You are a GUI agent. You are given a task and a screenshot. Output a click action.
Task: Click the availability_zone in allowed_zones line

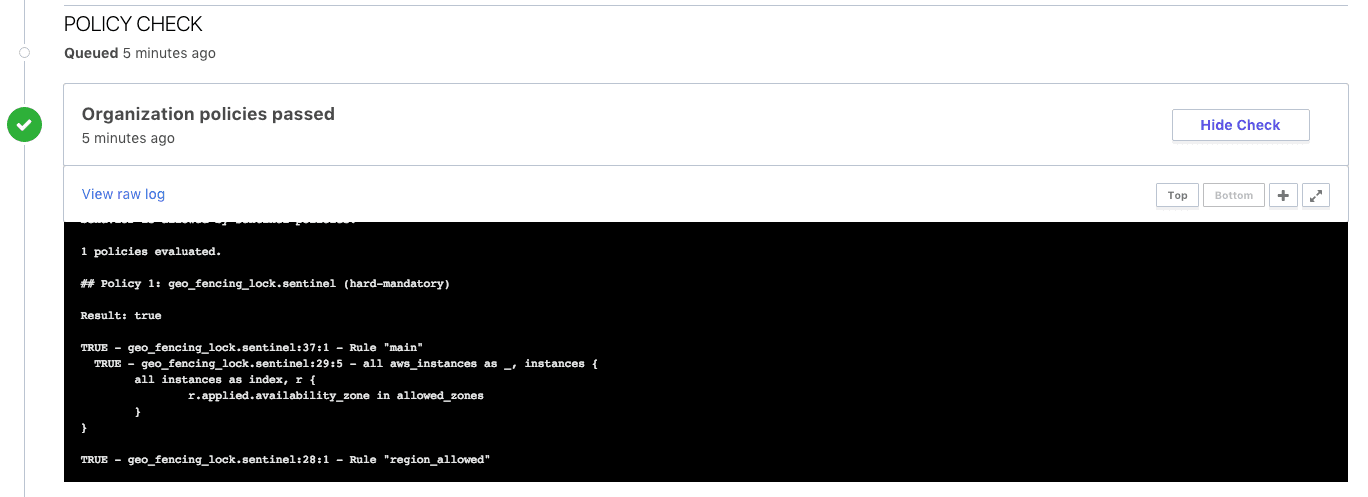coord(335,396)
